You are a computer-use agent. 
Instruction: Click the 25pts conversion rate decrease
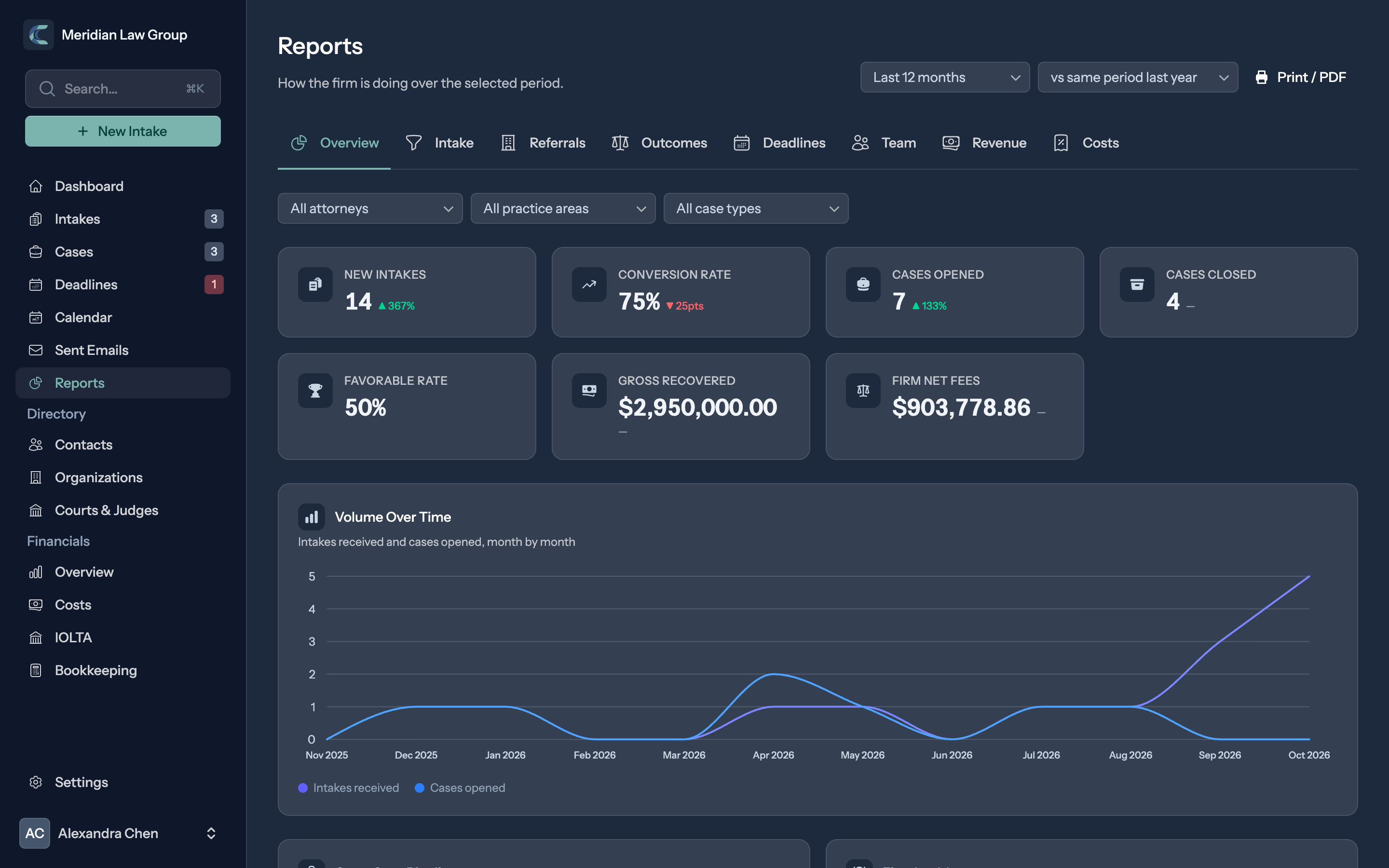(685, 306)
